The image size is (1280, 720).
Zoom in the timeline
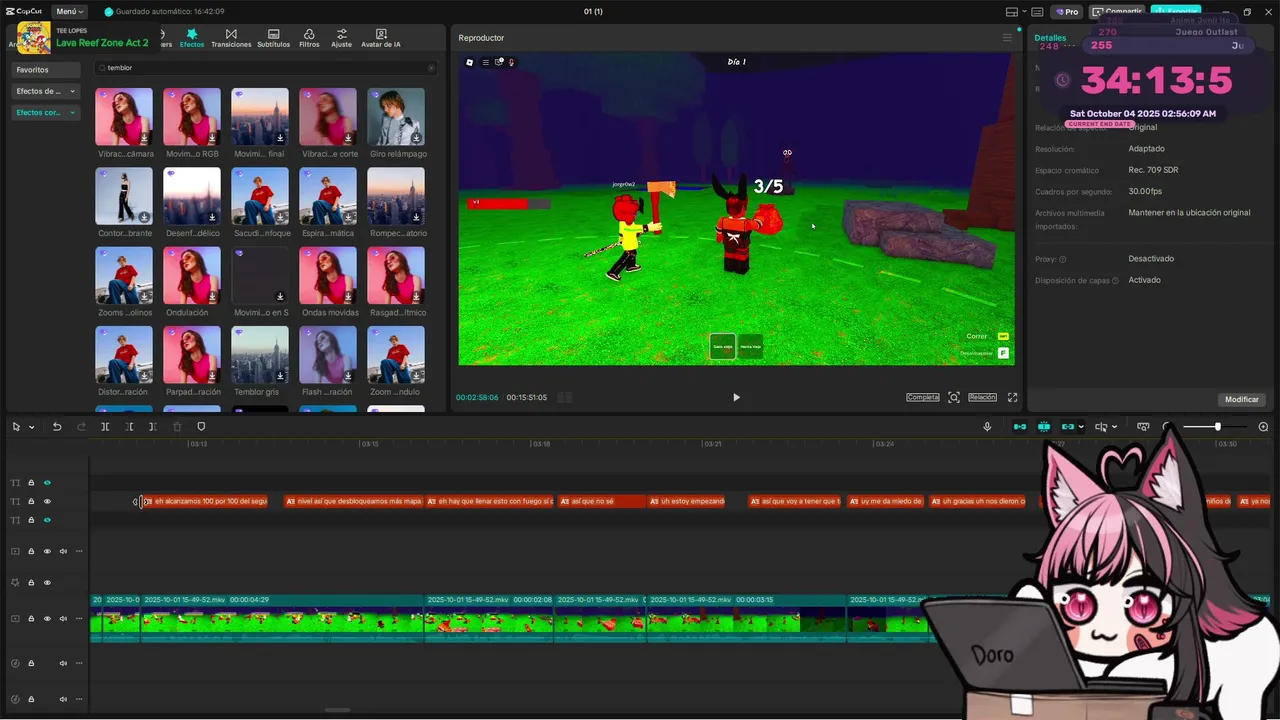pos(1263,427)
